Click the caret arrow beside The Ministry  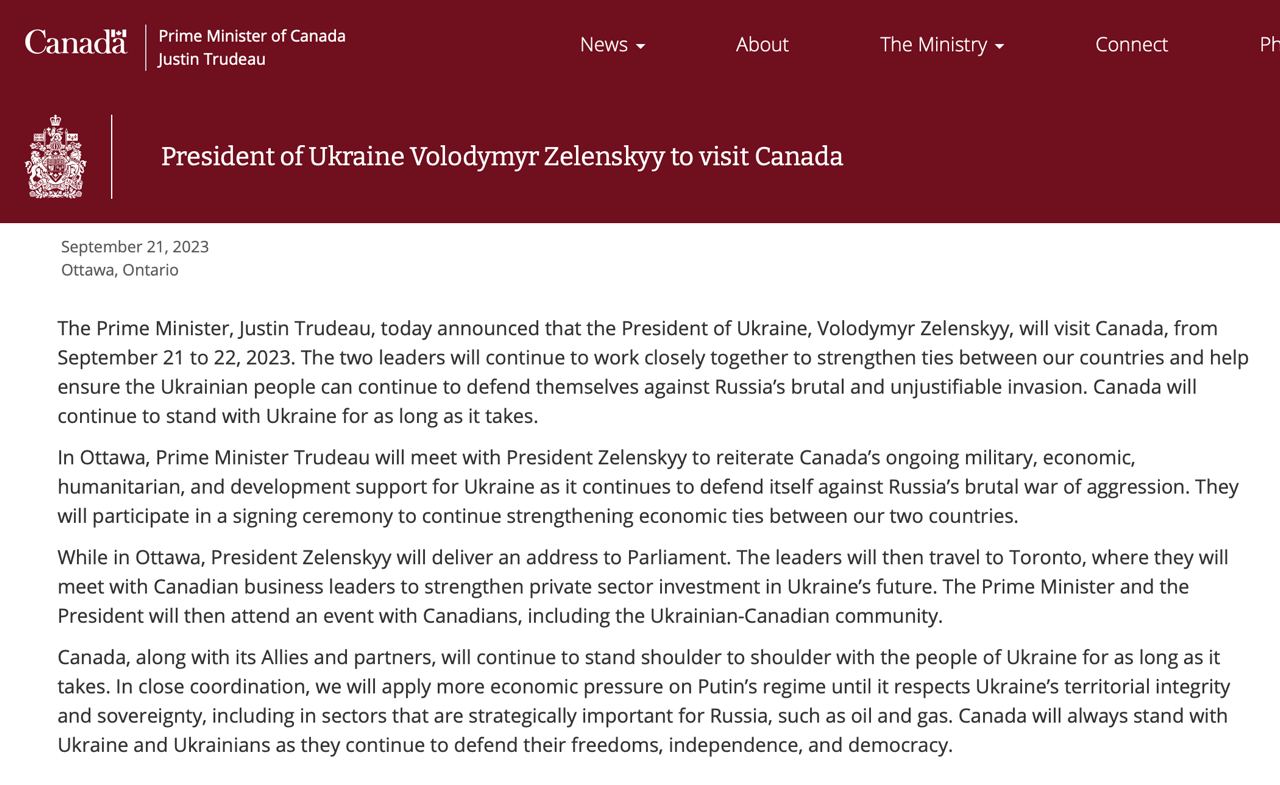click(999, 46)
